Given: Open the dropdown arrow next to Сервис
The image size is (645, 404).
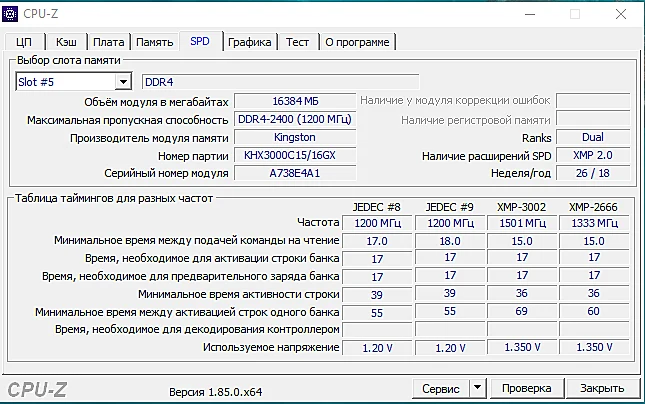Looking at the screenshot, I should click(x=477, y=388).
